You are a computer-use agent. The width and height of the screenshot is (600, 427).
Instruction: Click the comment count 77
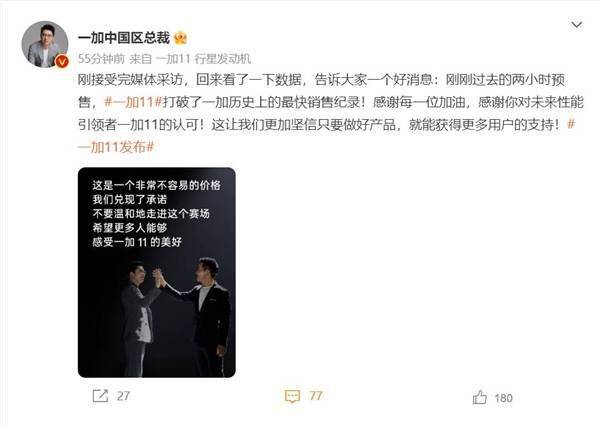pos(316,396)
